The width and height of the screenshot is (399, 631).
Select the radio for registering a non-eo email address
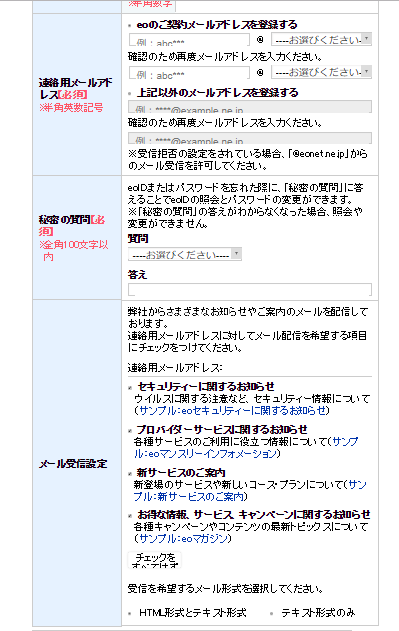(x=130, y=94)
